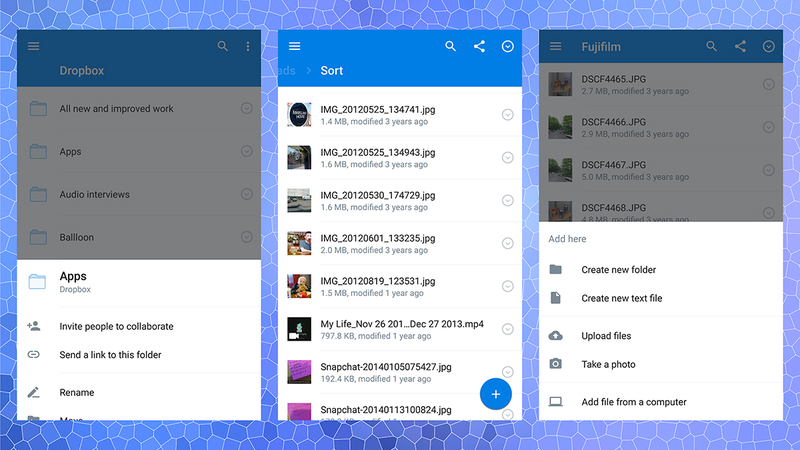Expand options for All new and improved work
The height and width of the screenshot is (450, 800).
click(x=246, y=108)
